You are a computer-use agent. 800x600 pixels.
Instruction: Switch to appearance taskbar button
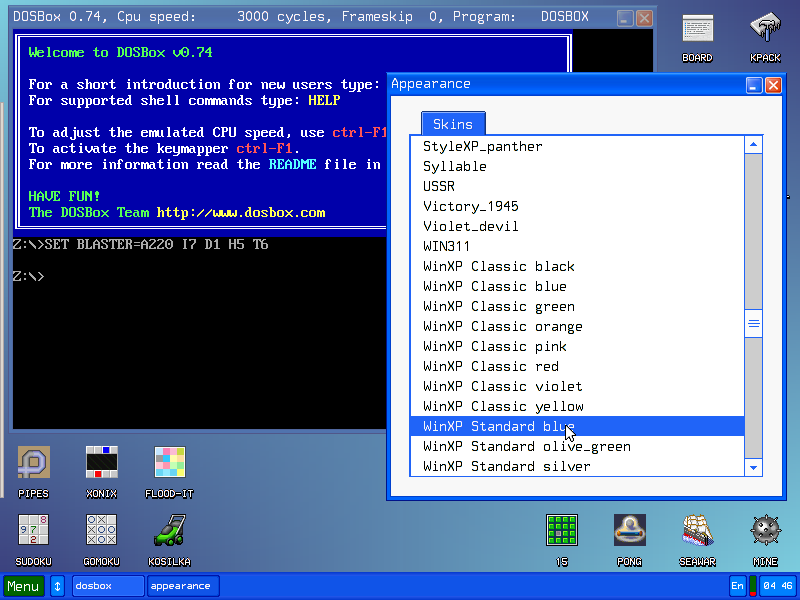point(183,586)
